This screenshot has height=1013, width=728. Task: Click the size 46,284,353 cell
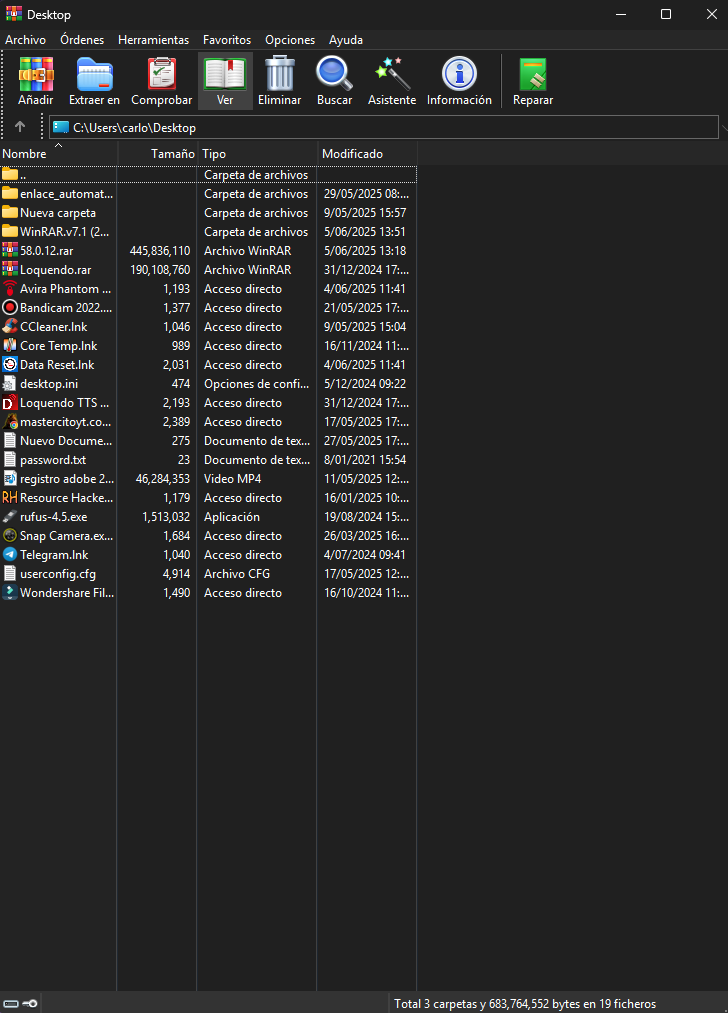(163, 479)
